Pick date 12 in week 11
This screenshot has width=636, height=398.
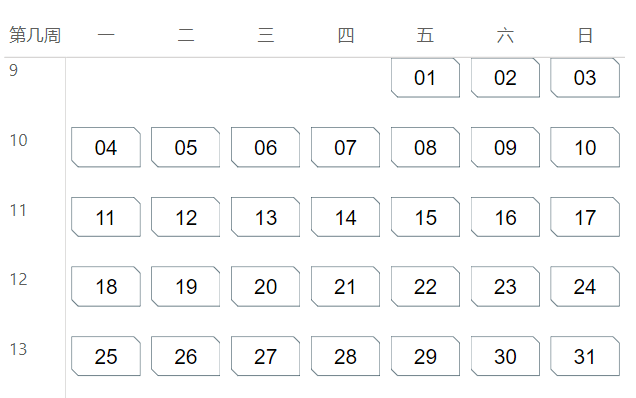click(x=186, y=217)
